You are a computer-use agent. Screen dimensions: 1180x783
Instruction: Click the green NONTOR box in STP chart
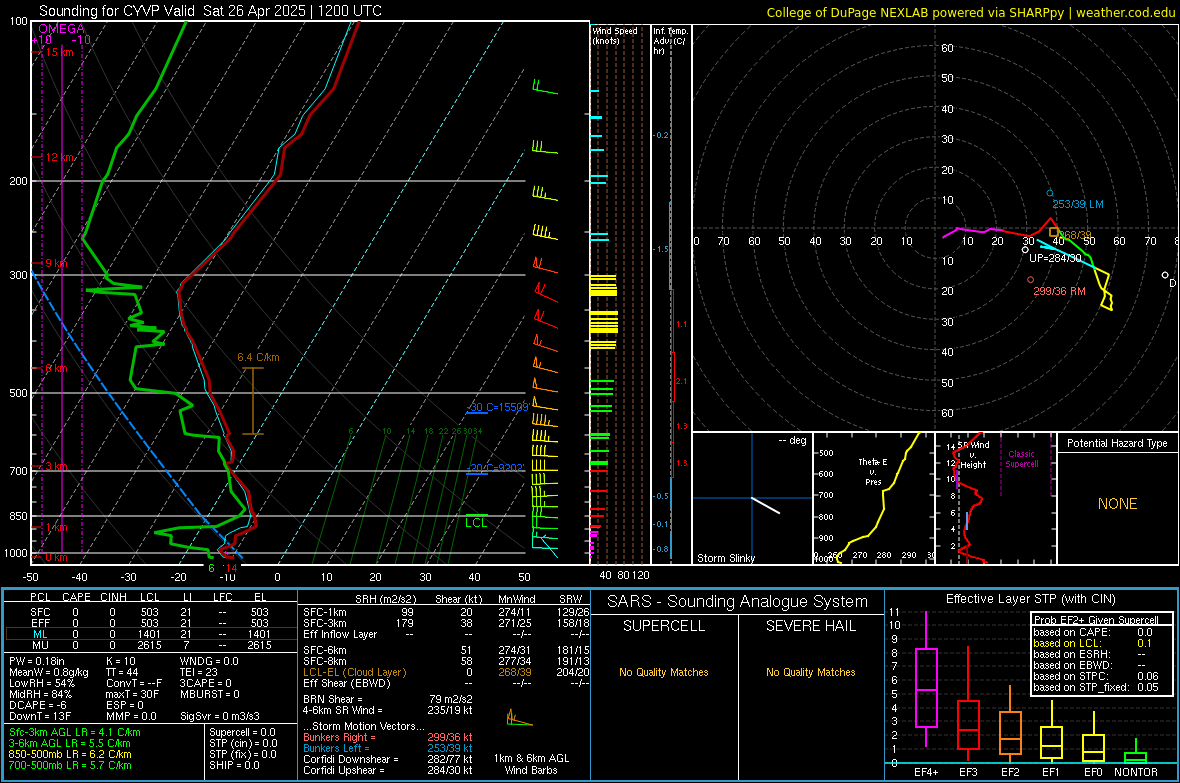(1135, 757)
